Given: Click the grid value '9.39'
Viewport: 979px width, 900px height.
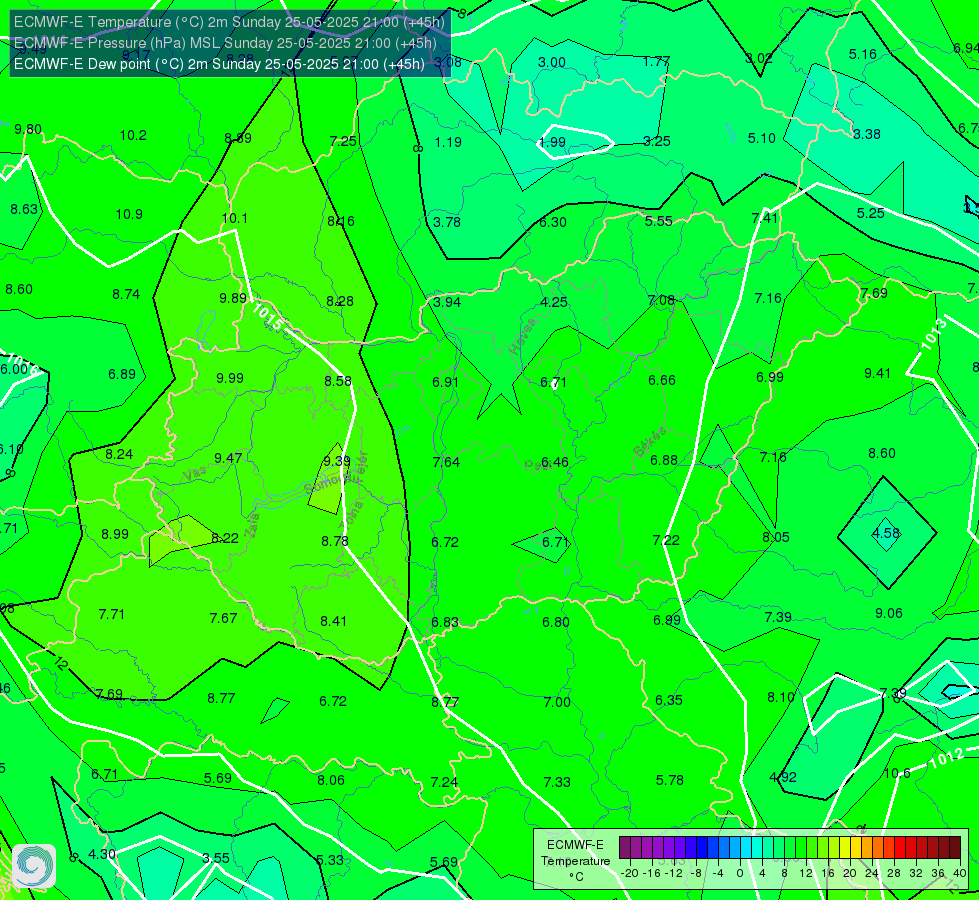Looking at the screenshot, I should [337, 461].
